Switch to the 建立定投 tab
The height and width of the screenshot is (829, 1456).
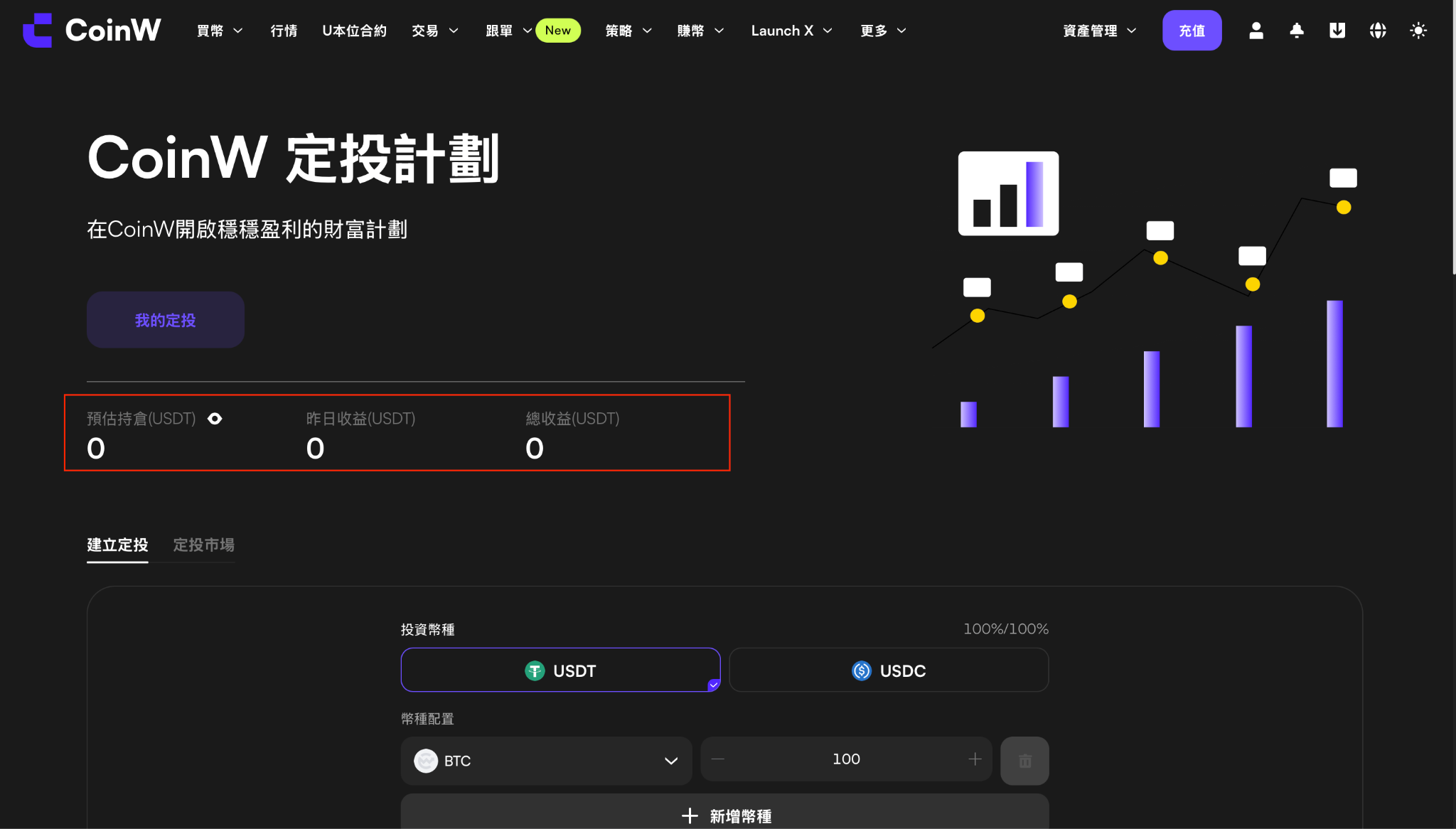click(117, 545)
